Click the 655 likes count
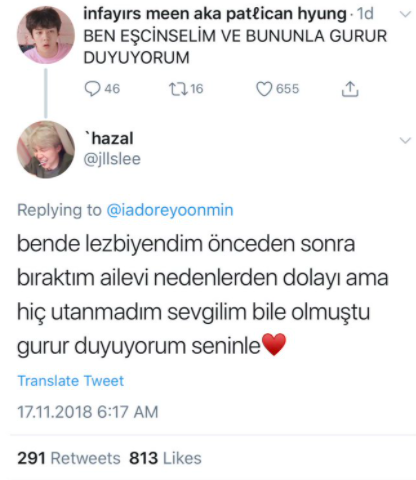This screenshot has height=480, width=416. point(287,89)
